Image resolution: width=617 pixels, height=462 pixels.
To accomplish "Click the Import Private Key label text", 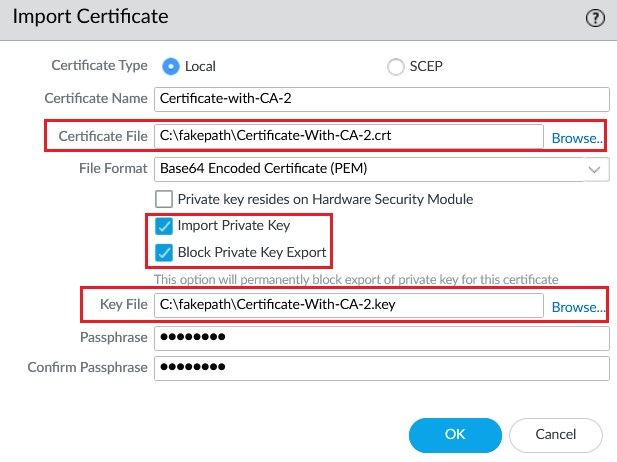I will [x=233, y=226].
